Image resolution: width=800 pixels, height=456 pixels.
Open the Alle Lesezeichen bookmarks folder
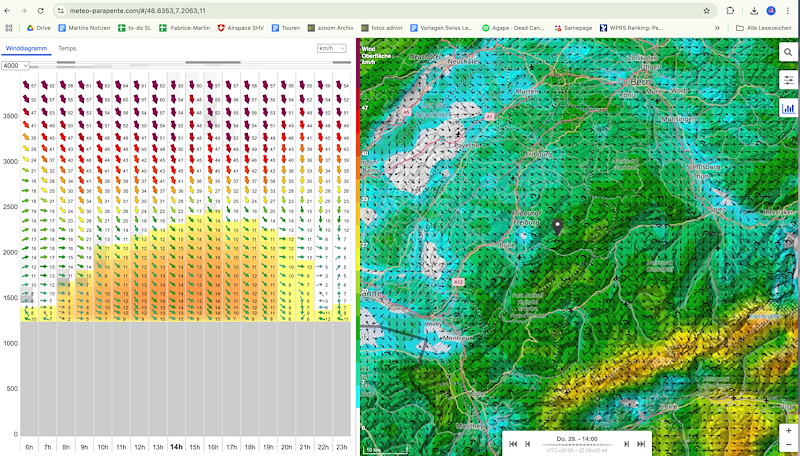(x=765, y=28)
